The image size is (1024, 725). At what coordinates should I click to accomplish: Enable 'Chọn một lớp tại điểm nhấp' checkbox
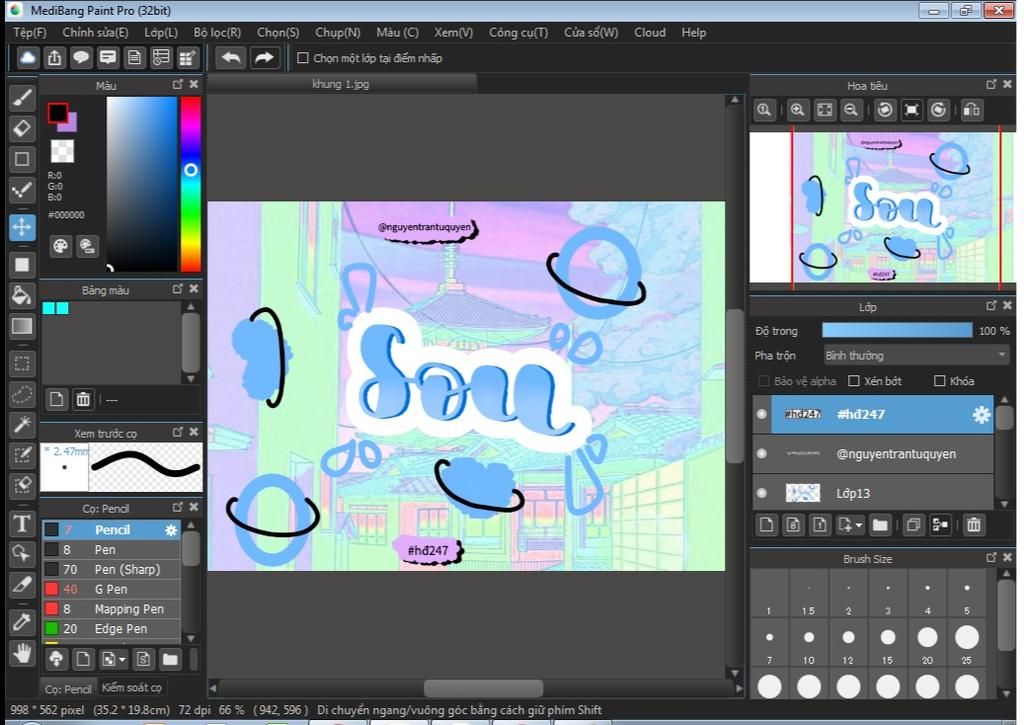303,58
